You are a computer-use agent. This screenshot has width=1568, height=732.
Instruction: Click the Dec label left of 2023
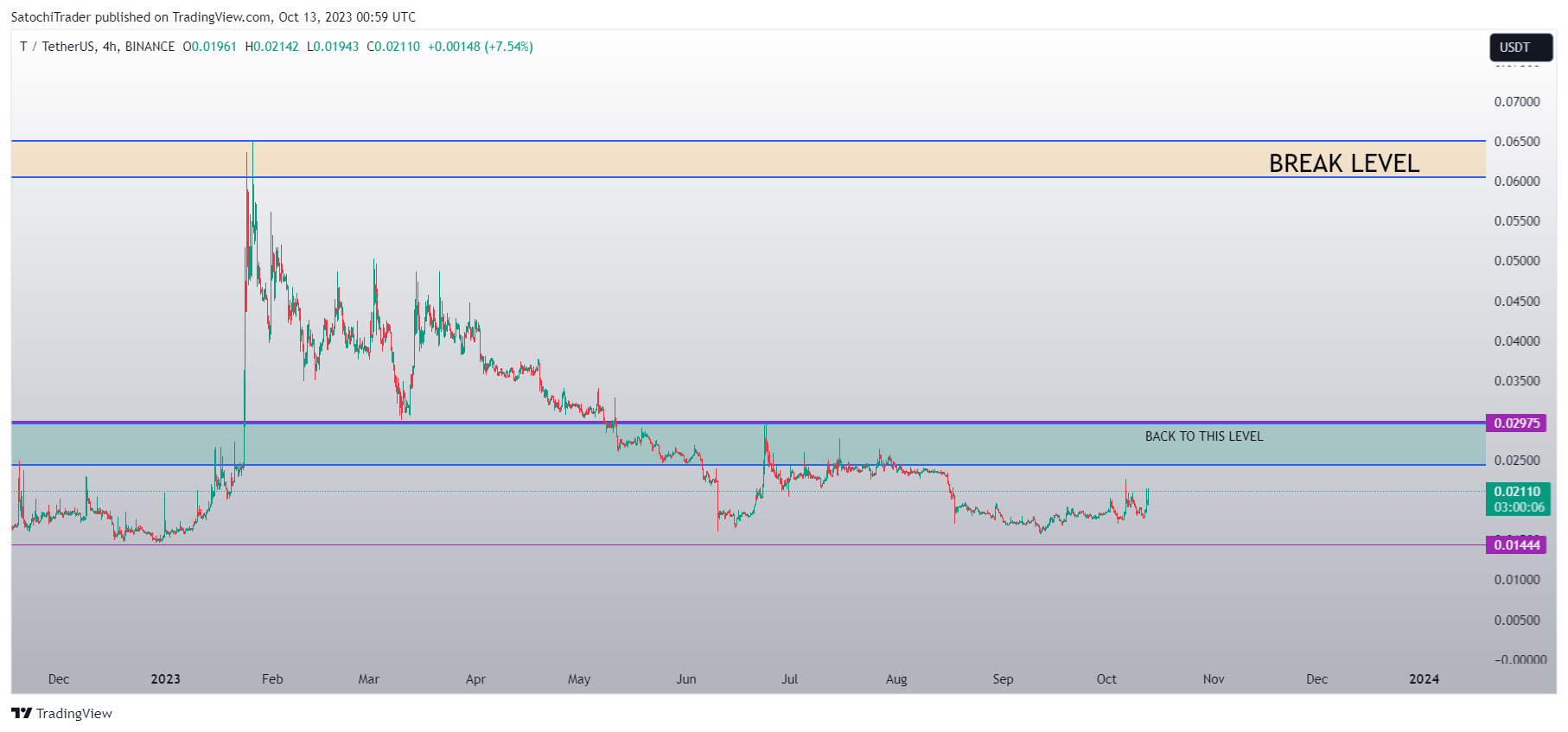(x=59, y=679)
